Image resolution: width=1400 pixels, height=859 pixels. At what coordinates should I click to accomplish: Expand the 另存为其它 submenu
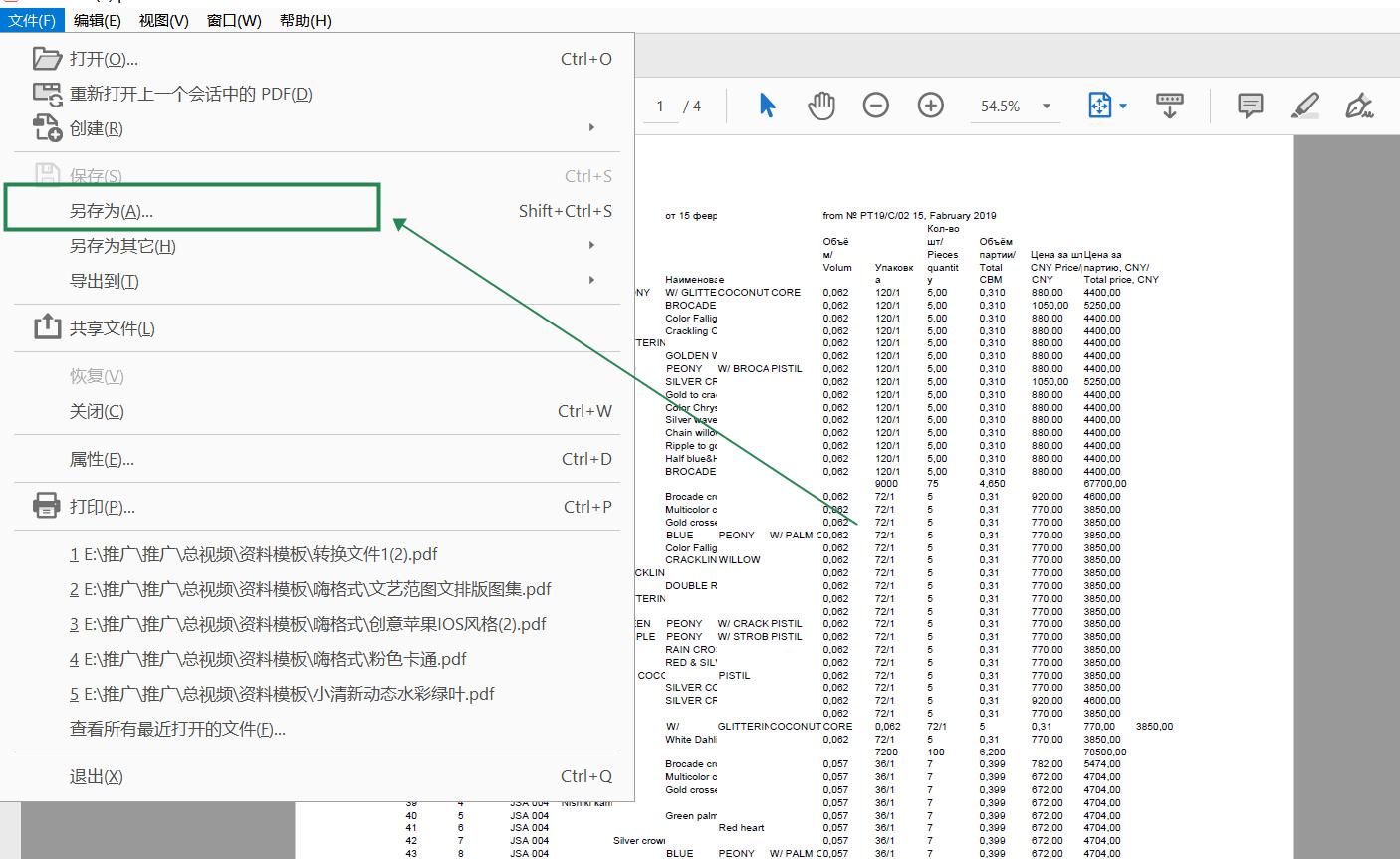(590, 245)
